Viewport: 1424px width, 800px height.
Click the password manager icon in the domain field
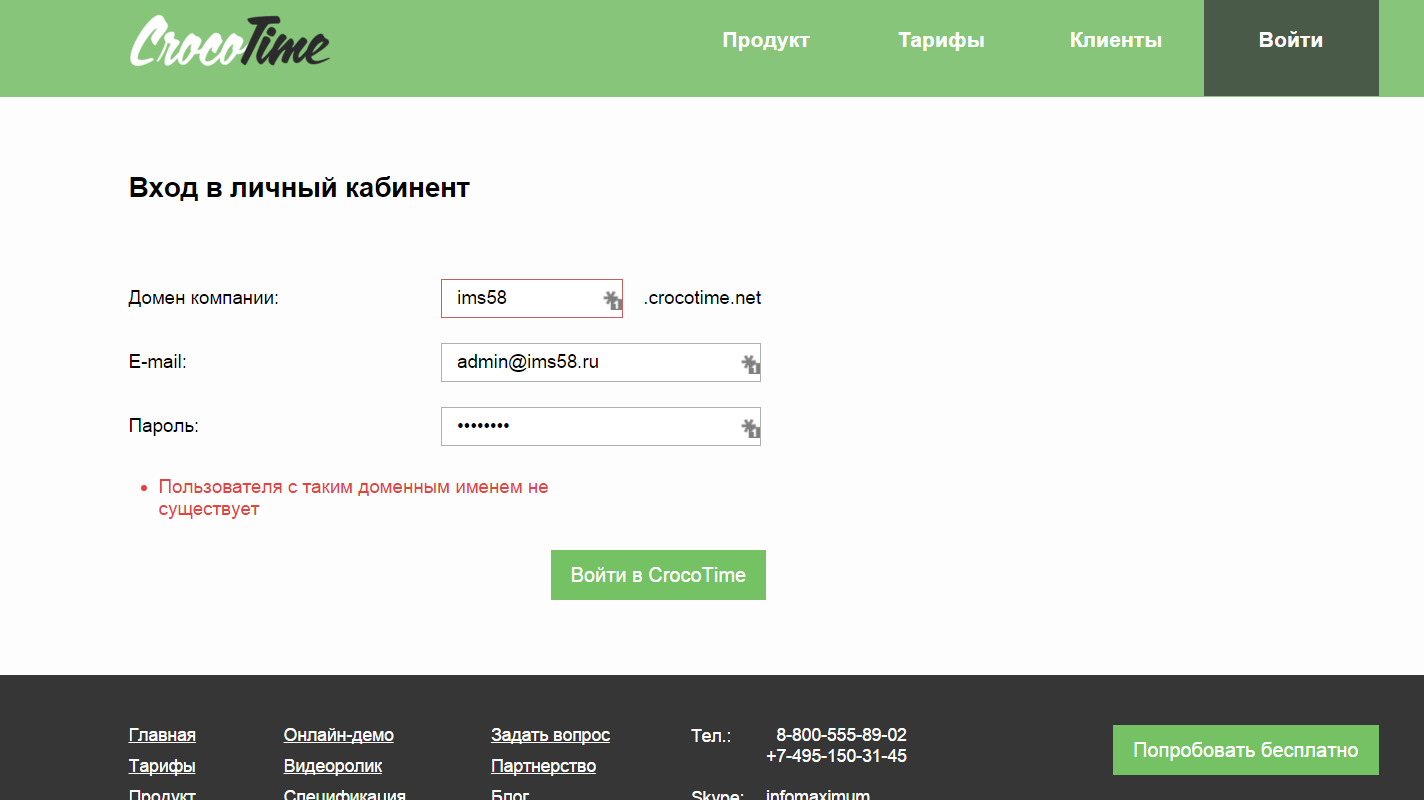coord(613,300)
